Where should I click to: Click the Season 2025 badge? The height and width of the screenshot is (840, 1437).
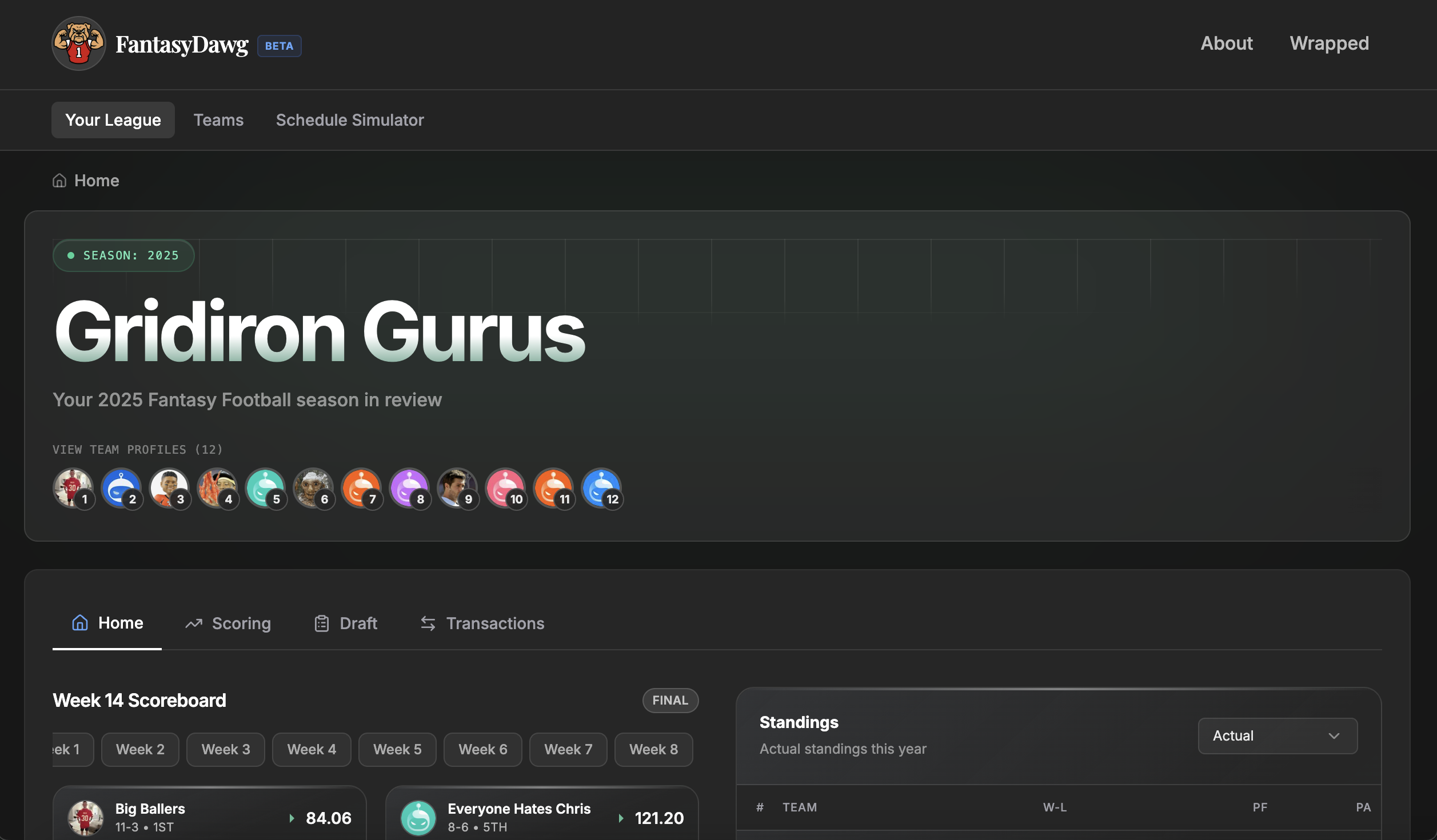123,255
